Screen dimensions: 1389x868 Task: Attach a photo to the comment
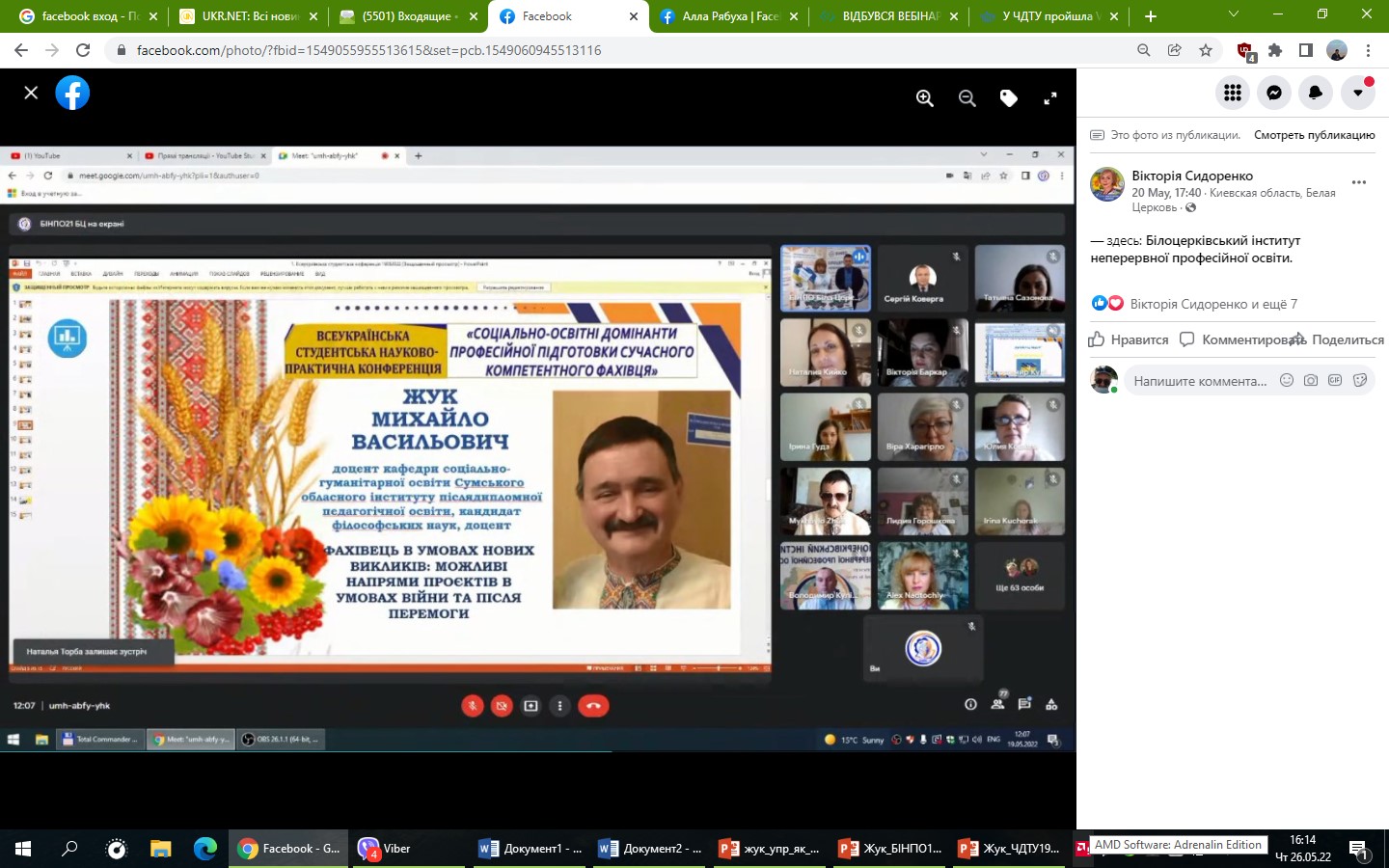1311,380
